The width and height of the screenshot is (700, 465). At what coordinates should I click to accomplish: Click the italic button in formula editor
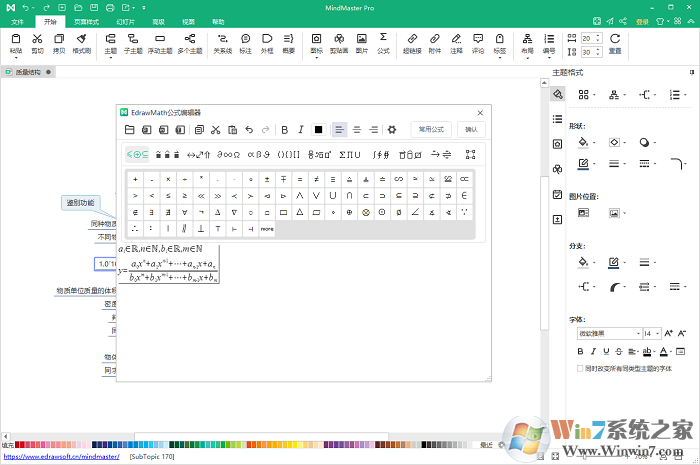point(301,129)
